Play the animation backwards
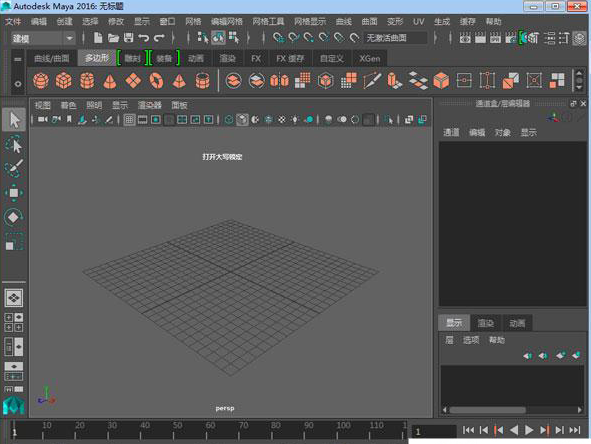 point(513,430)
